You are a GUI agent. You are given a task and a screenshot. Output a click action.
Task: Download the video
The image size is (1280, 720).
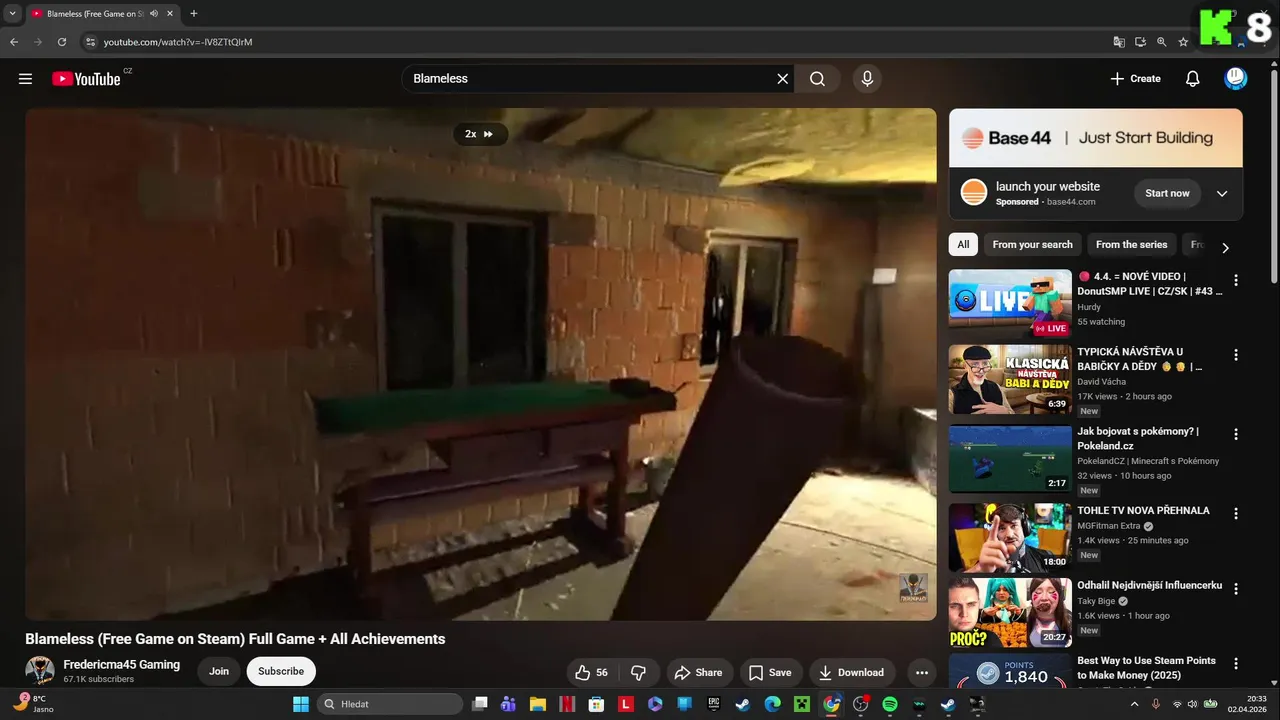[852, 672]
